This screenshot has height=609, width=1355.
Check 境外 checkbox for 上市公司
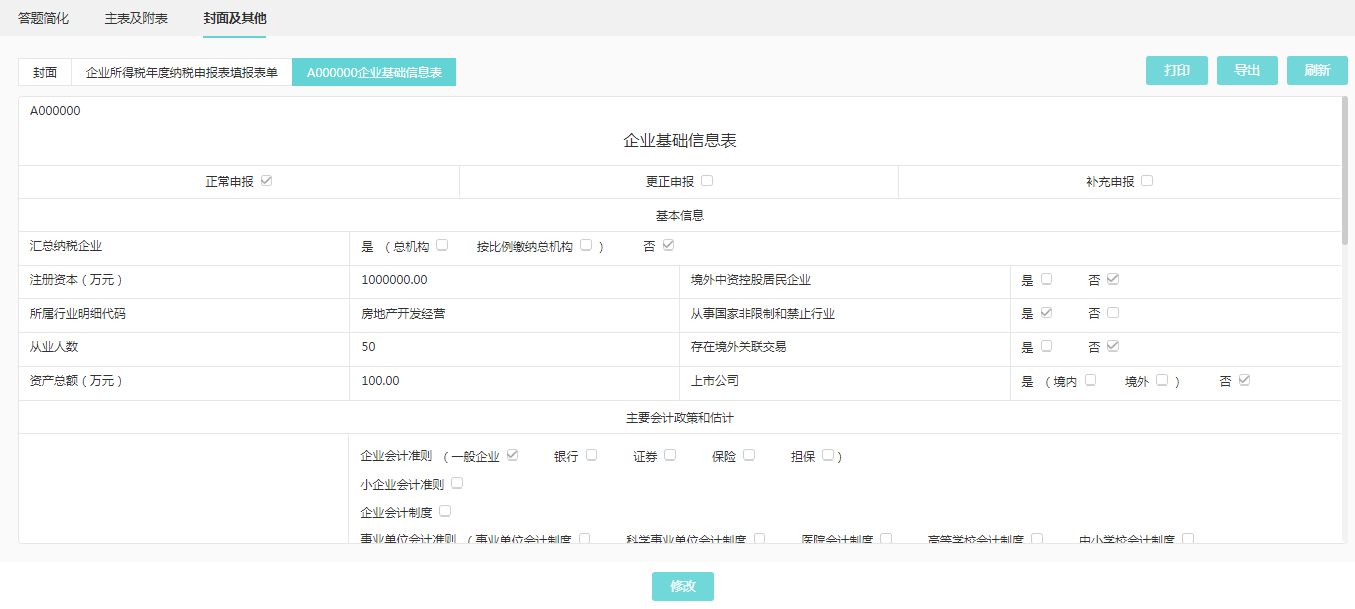[1162, 380]
